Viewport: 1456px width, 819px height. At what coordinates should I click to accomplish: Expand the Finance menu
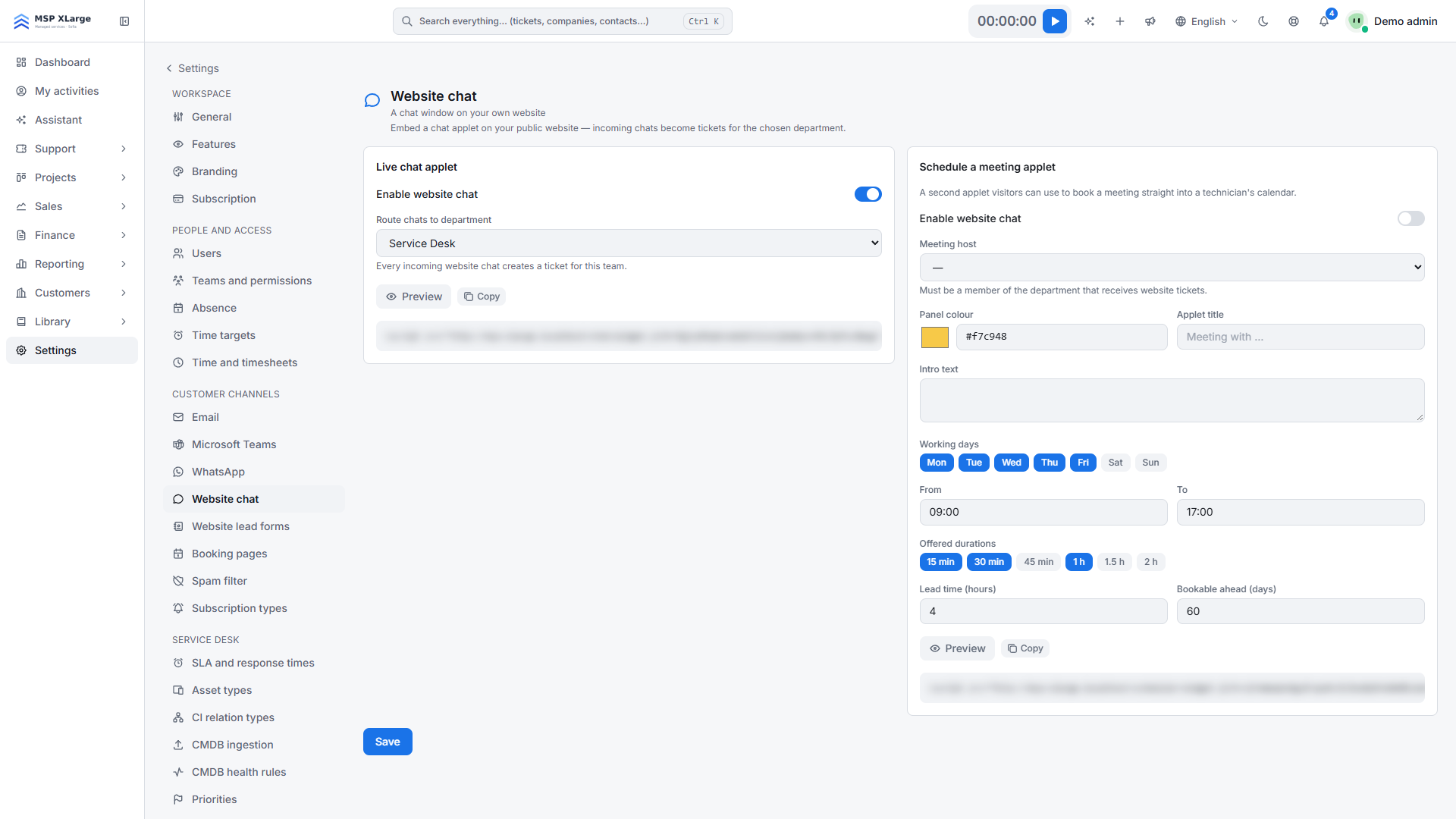point(72,235)
